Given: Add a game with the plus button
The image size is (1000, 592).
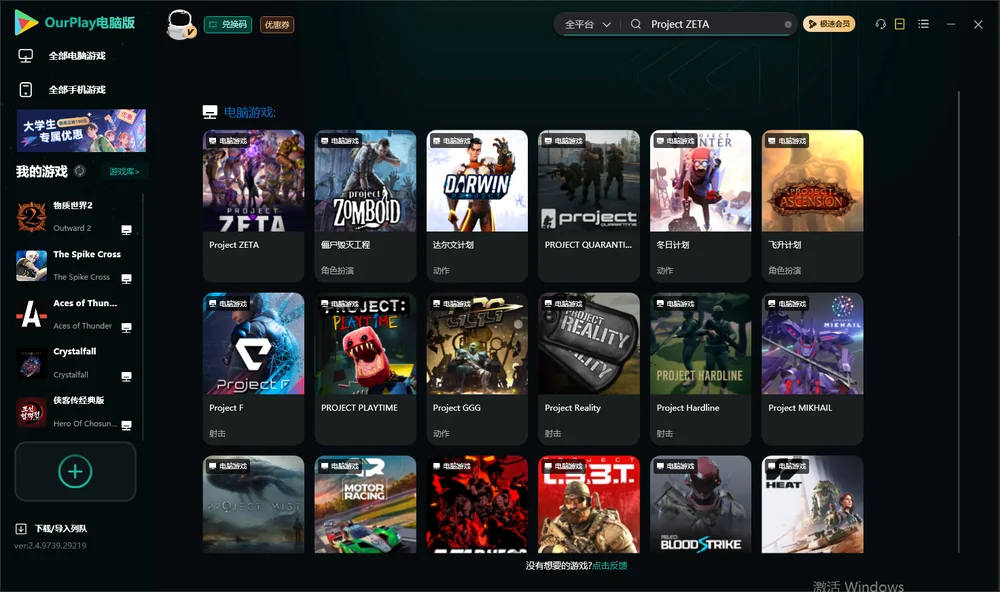Looking at the screenshot, I should click(75, 471).
